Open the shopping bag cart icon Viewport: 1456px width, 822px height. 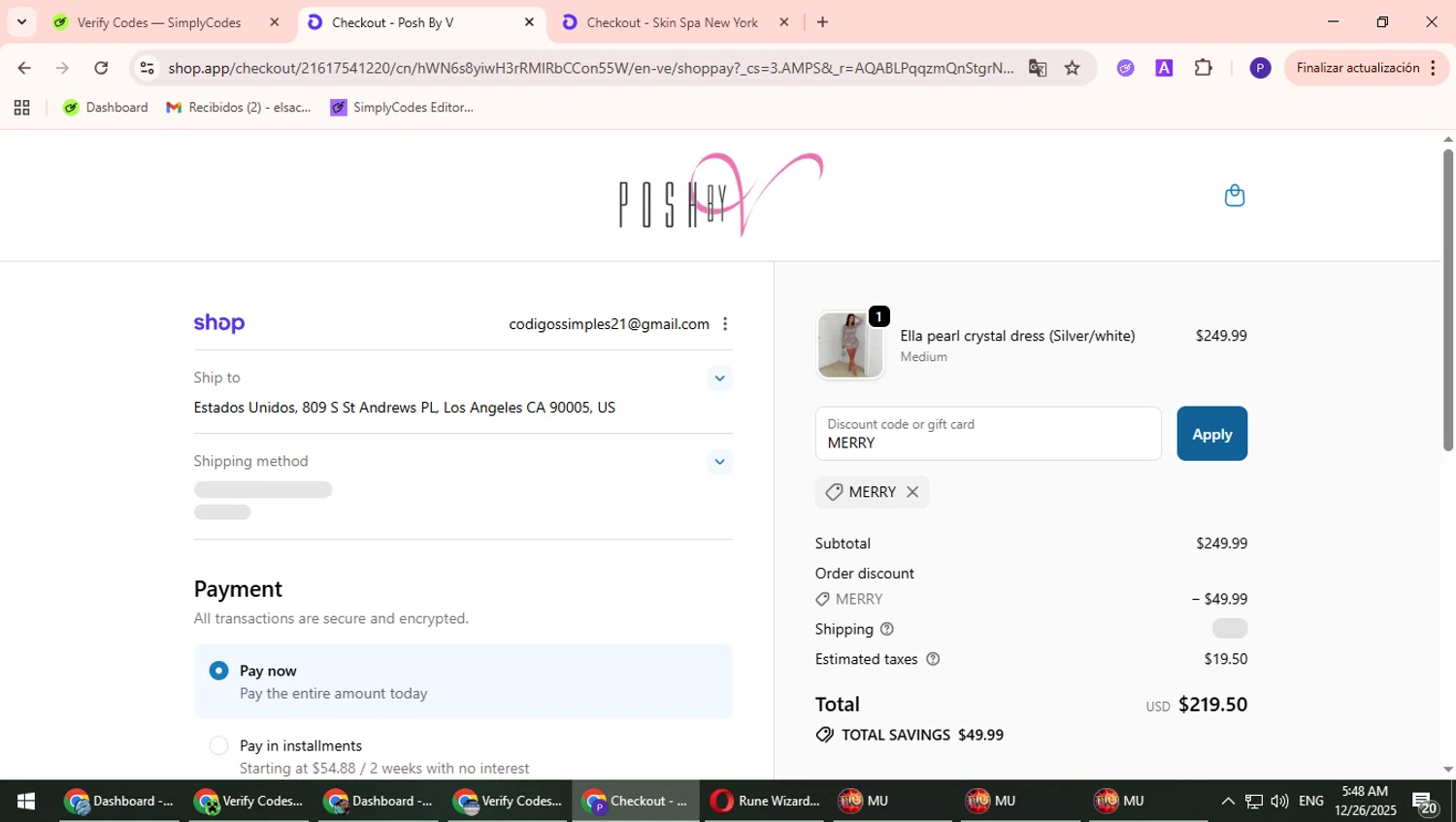1234,195
